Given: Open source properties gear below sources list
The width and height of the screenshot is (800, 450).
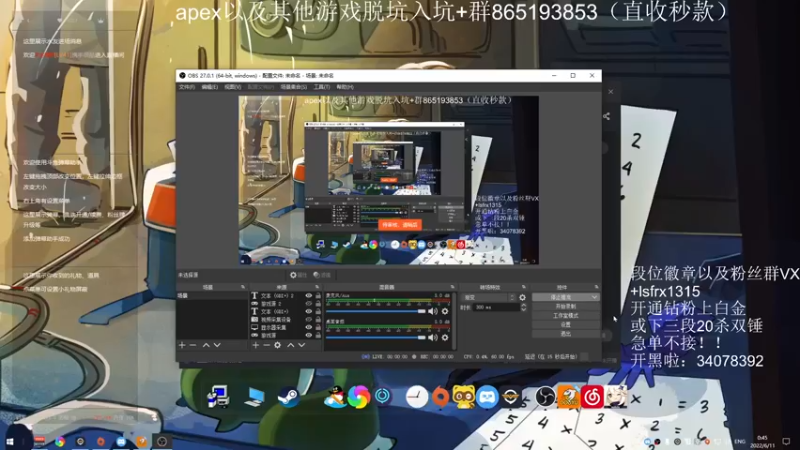Looking at the screenshot, I should (278, 345).
